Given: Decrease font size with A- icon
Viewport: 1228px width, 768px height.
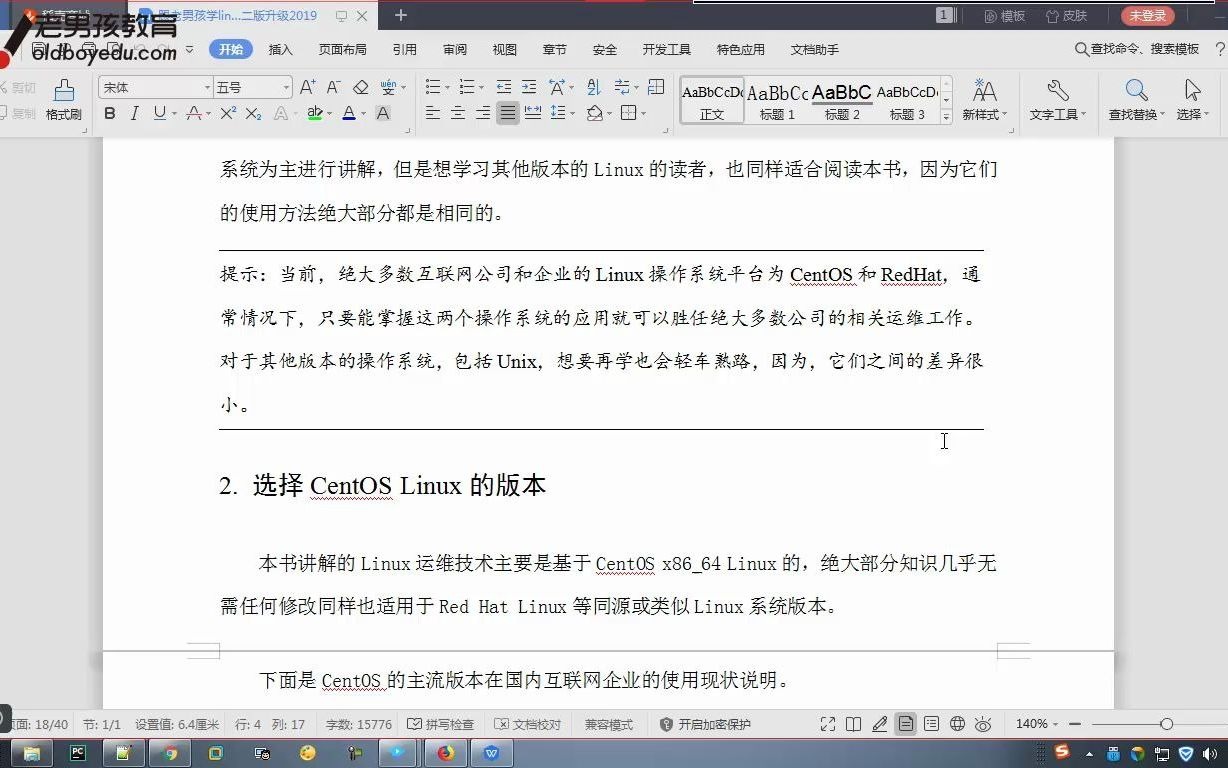Looking at the screenshot, I should coord(333,87).
